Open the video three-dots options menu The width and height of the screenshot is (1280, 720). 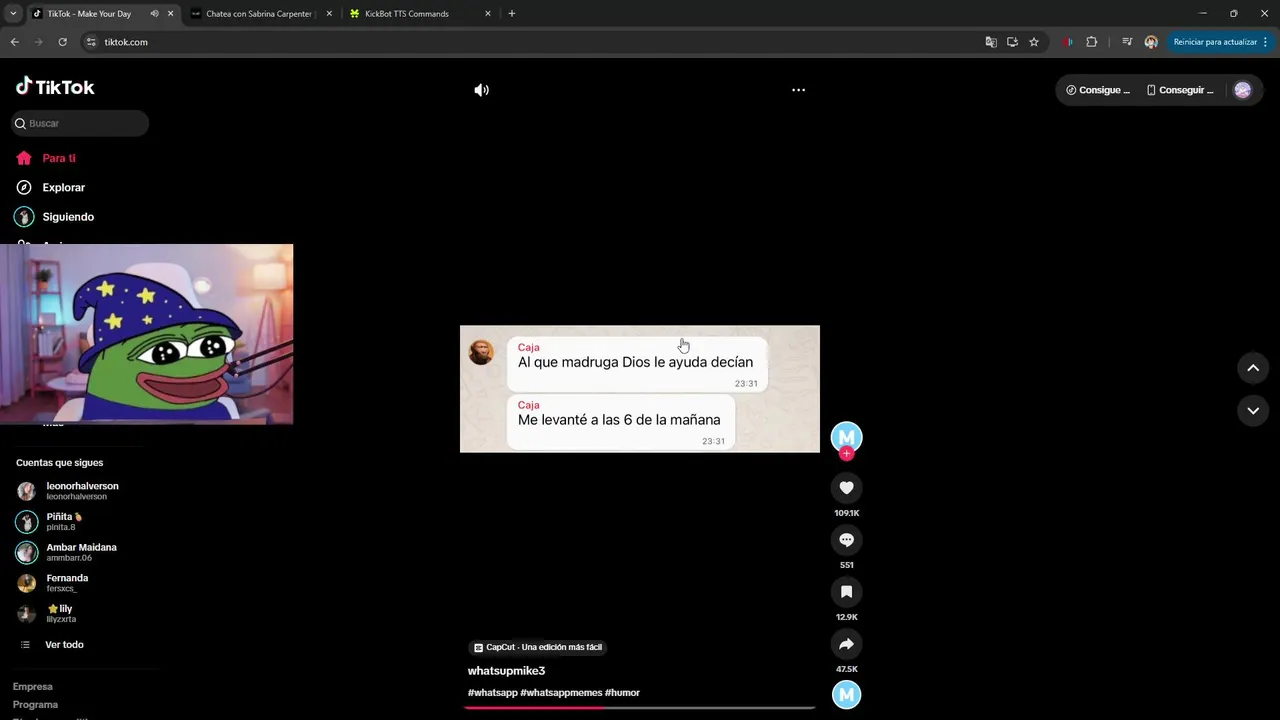tap(798, 90)
